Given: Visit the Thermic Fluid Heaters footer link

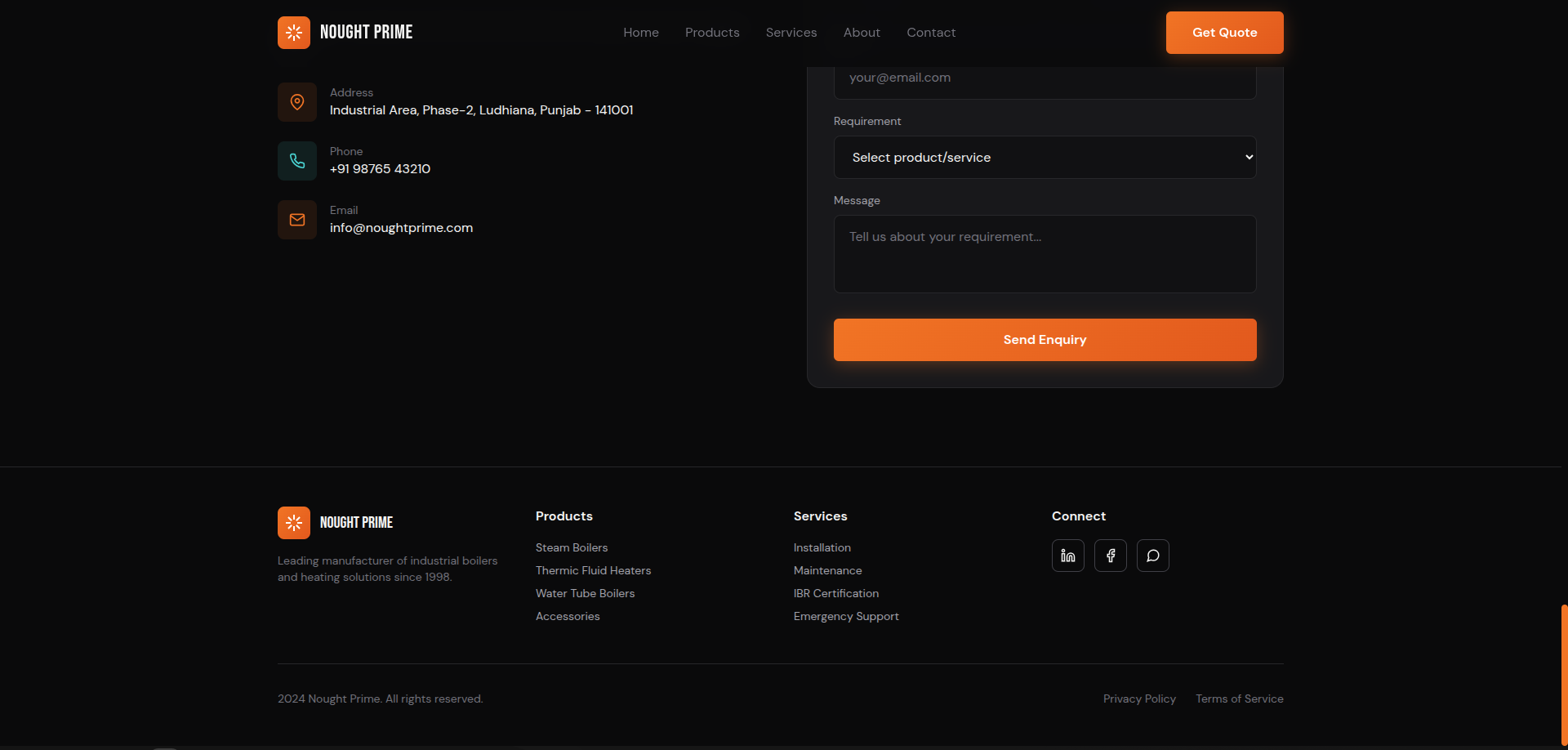Looking at the screenshot, I should coord(593,571).
